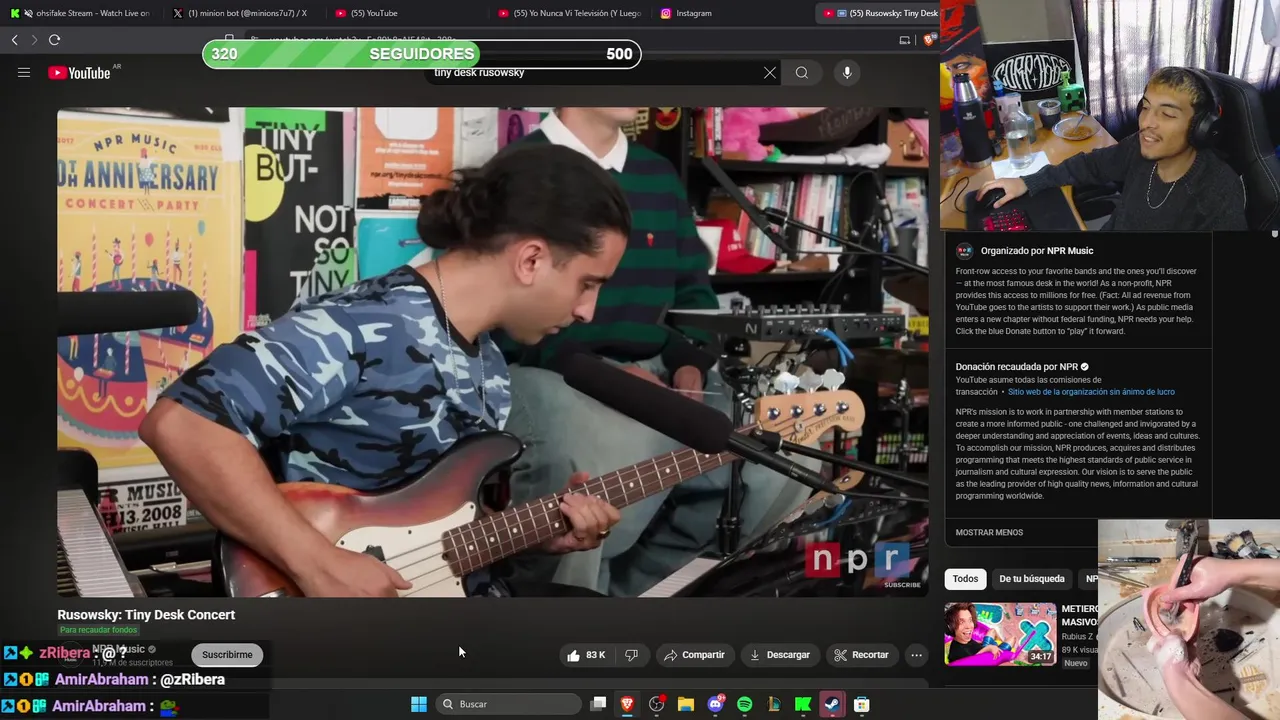Screen dimensions: 1280x720
Task: Switch to the 'ohsifake Stream' Kick tab
Action: 80,13
